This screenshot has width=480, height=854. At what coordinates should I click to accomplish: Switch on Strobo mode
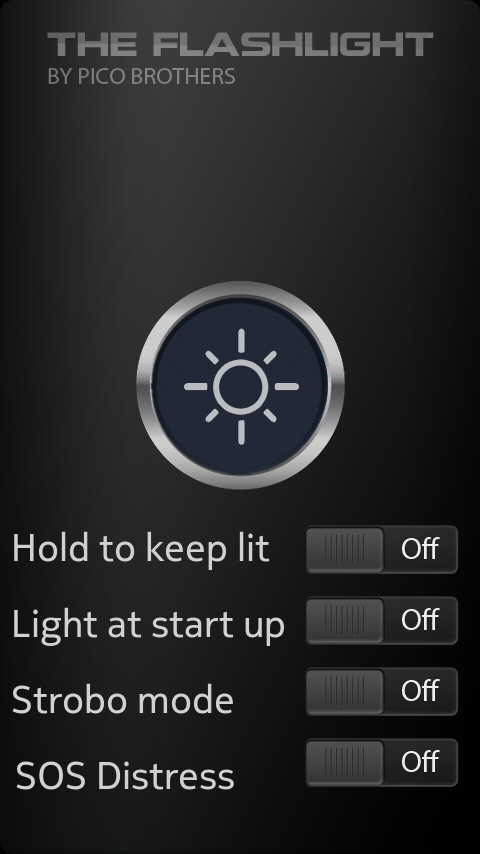coord(381,691)
